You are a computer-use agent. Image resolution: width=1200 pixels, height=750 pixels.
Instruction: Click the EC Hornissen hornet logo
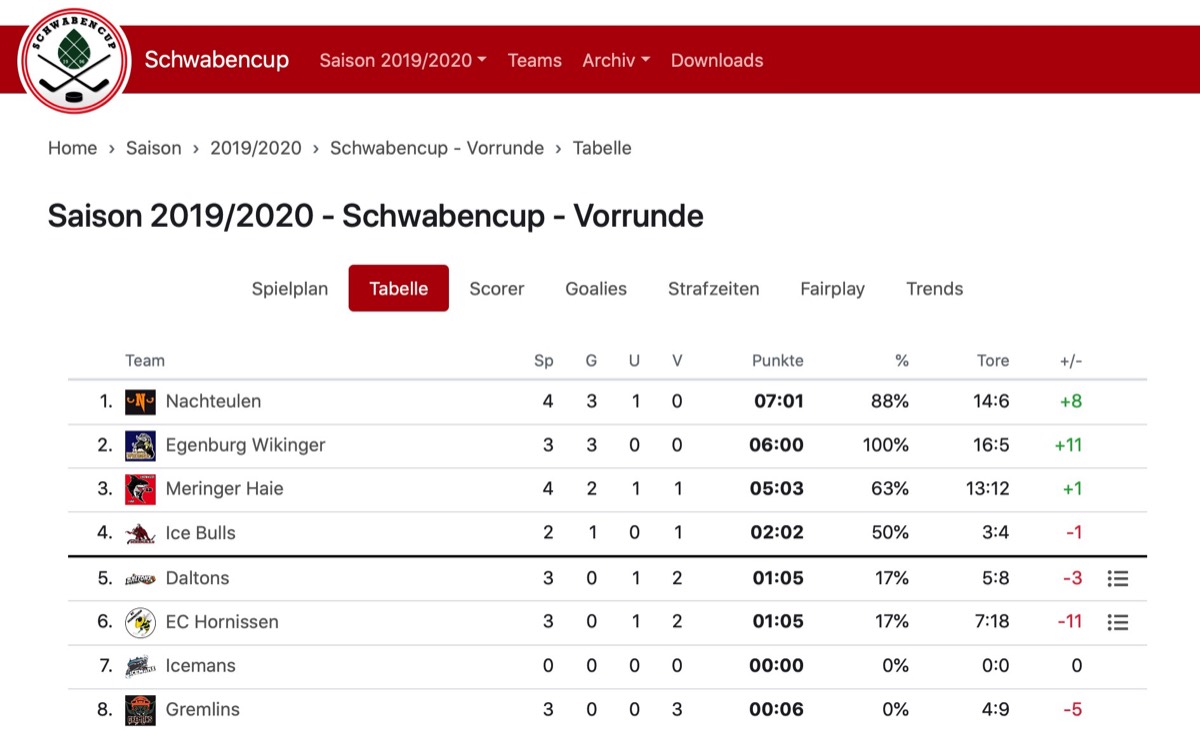click(x=140, y=622)
